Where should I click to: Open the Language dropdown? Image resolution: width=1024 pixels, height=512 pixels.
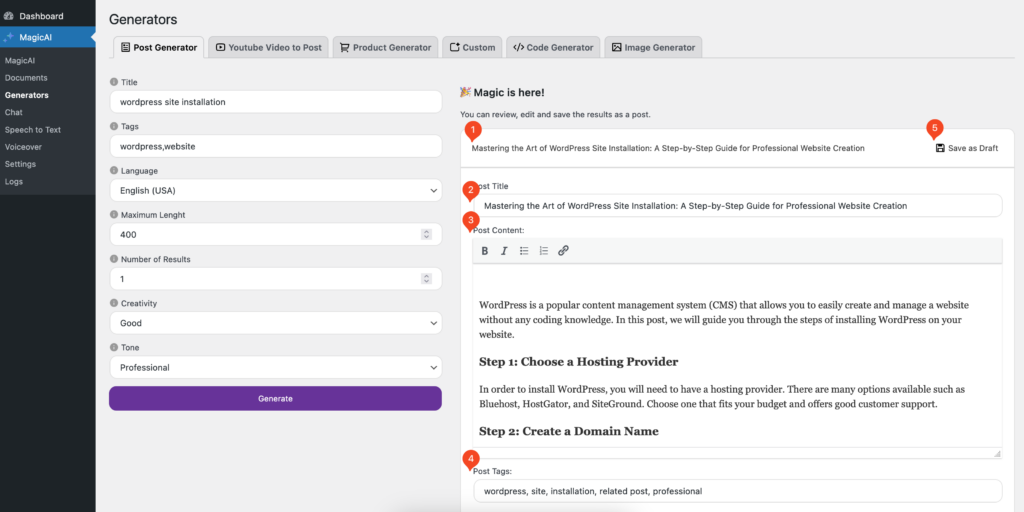[x=275, y=190]
